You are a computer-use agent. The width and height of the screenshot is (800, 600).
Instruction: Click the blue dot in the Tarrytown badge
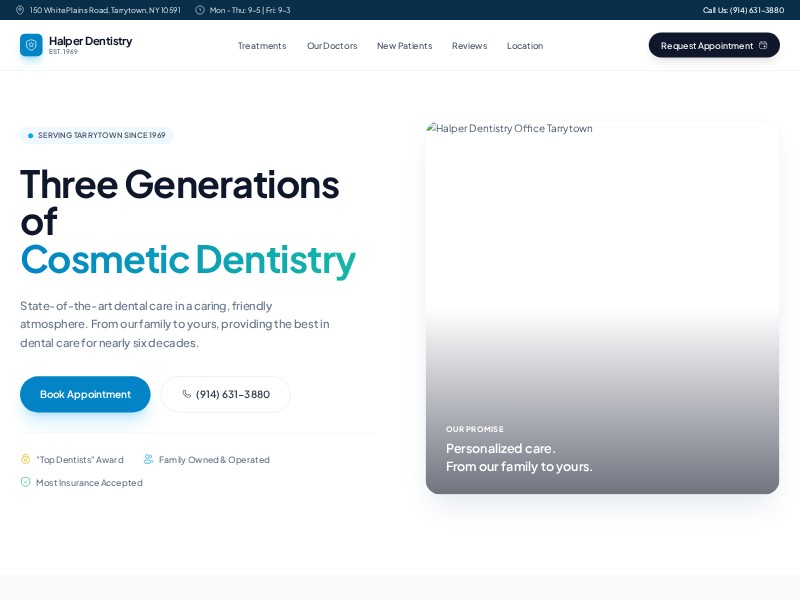pyautogui.click(x=30, y=135)
